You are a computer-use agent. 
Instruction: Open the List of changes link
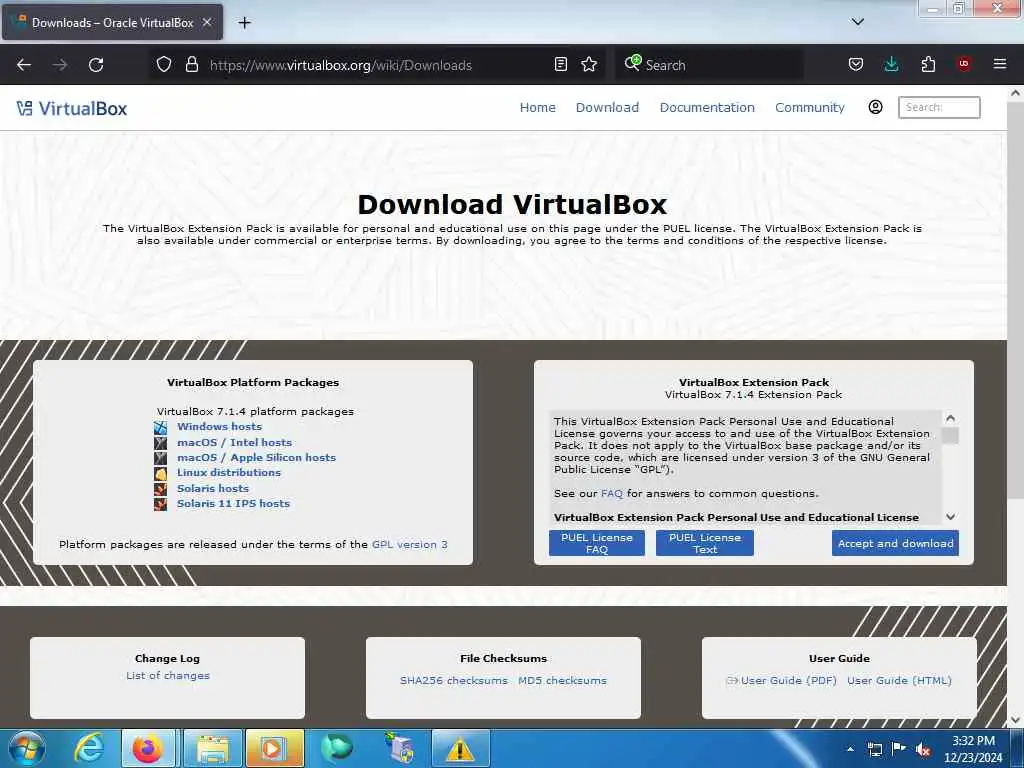tap(168, 675)
